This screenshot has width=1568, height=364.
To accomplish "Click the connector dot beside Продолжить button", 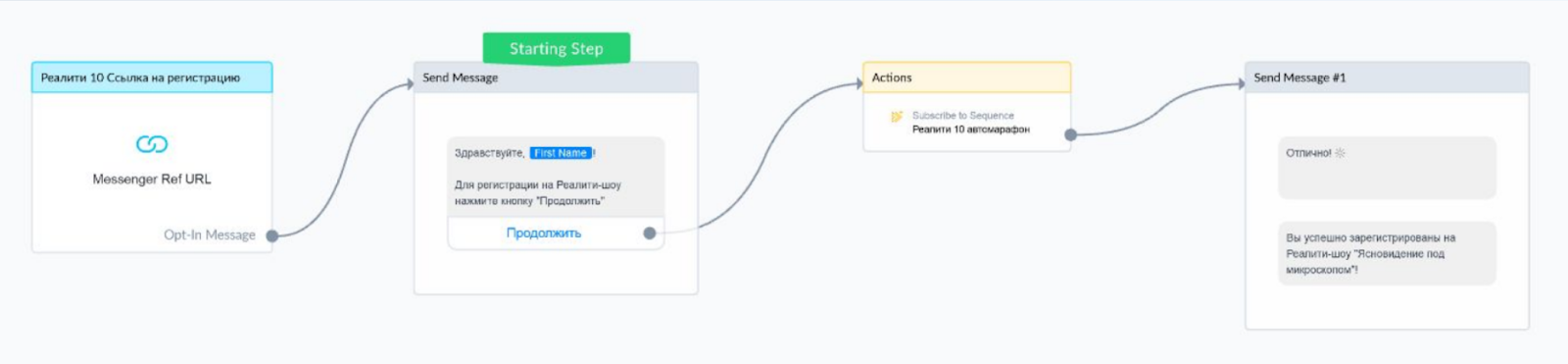I will (649, 233).
